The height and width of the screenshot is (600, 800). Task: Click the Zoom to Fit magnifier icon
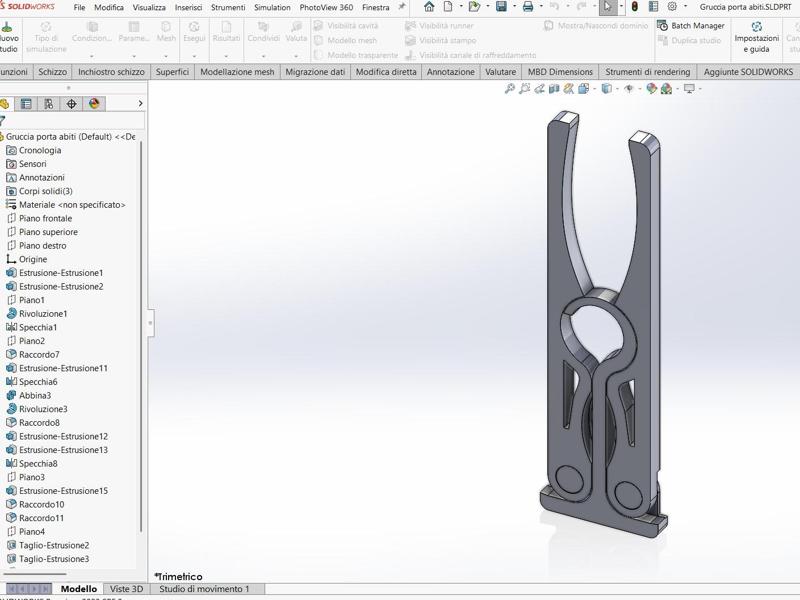(x=509, y=89)
